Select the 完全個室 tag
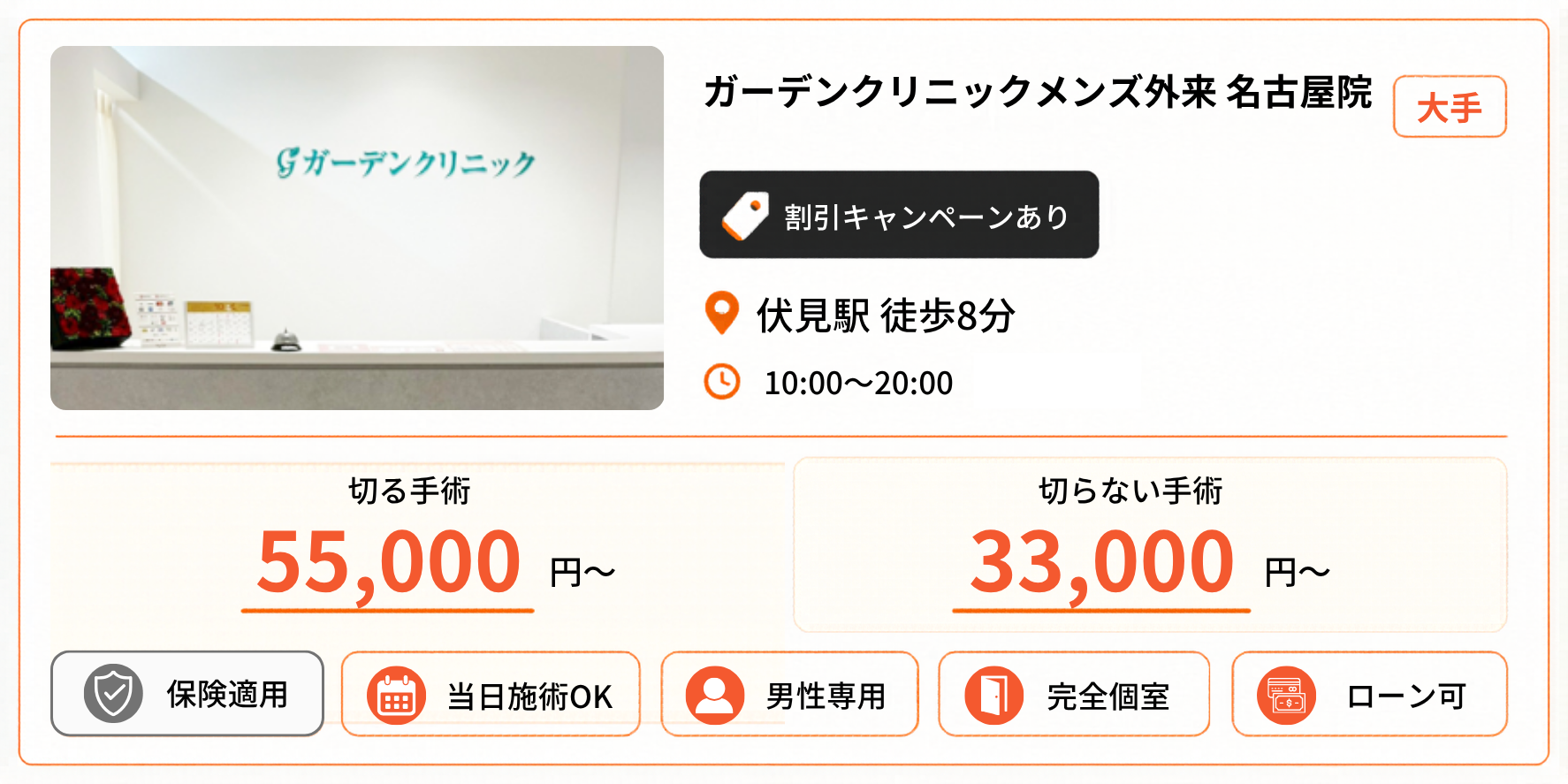 (1074, 694)
